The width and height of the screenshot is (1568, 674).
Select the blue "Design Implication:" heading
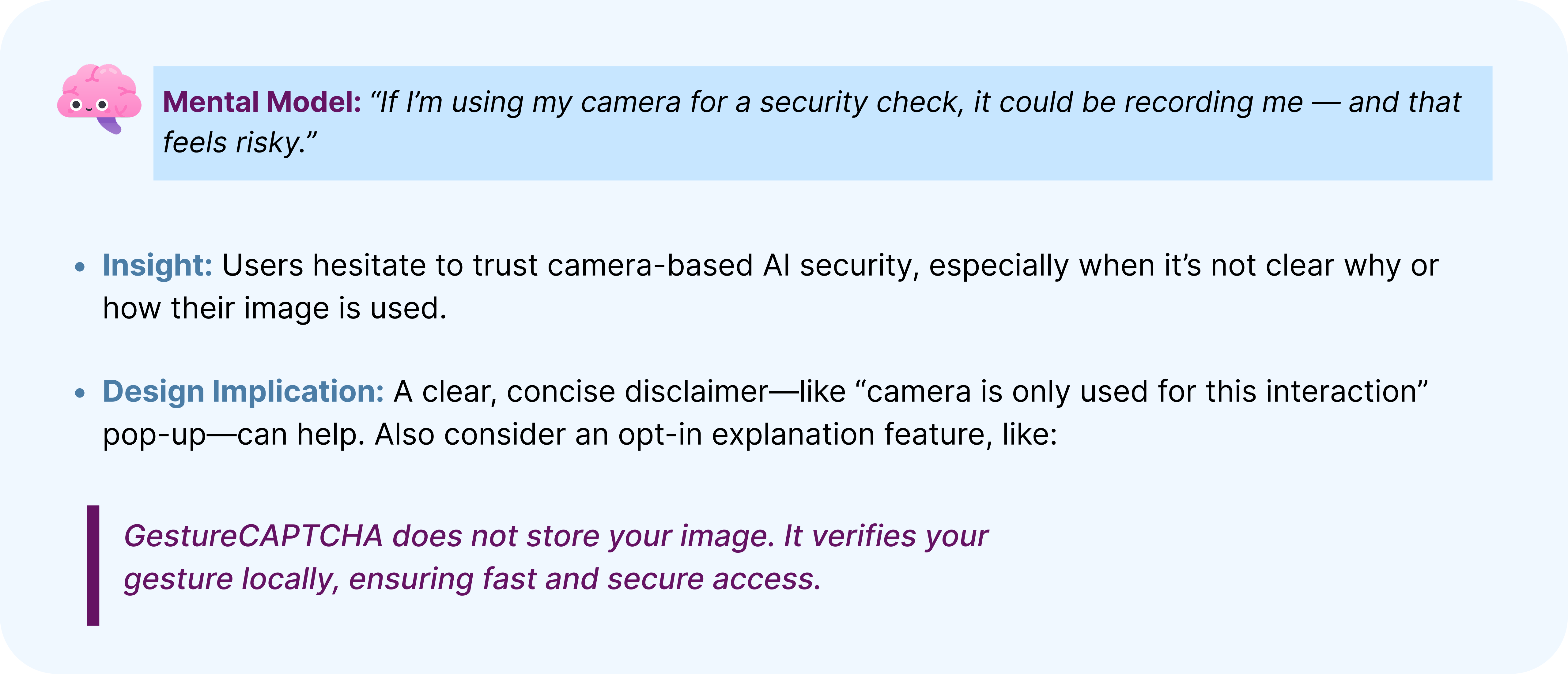243,392
